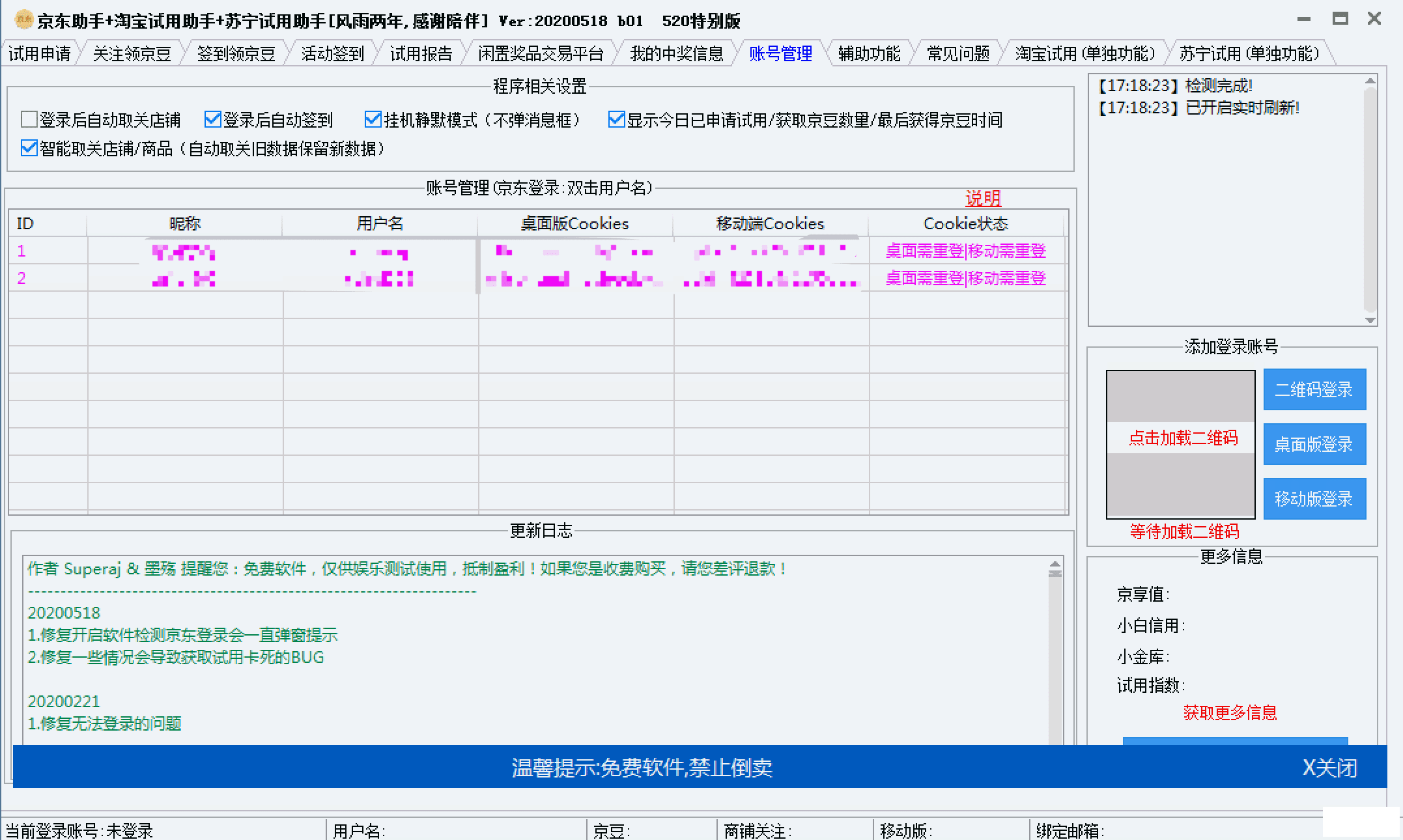Click changelog line 修复无法登录的问题
The width and height of the screenshot is (1403, 840).
point(104,723)
